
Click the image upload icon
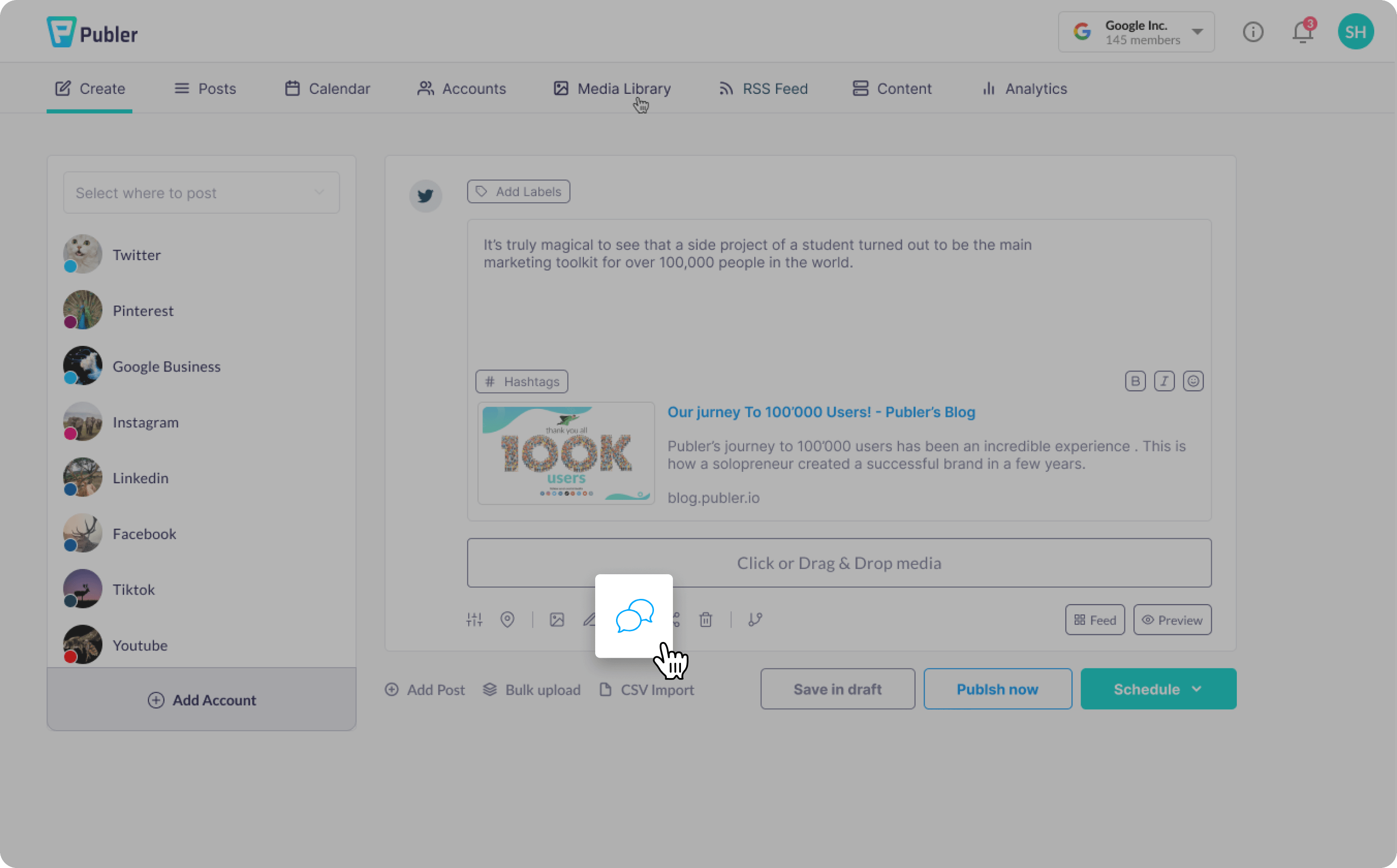pyautogui.click(x=557, y=619)
